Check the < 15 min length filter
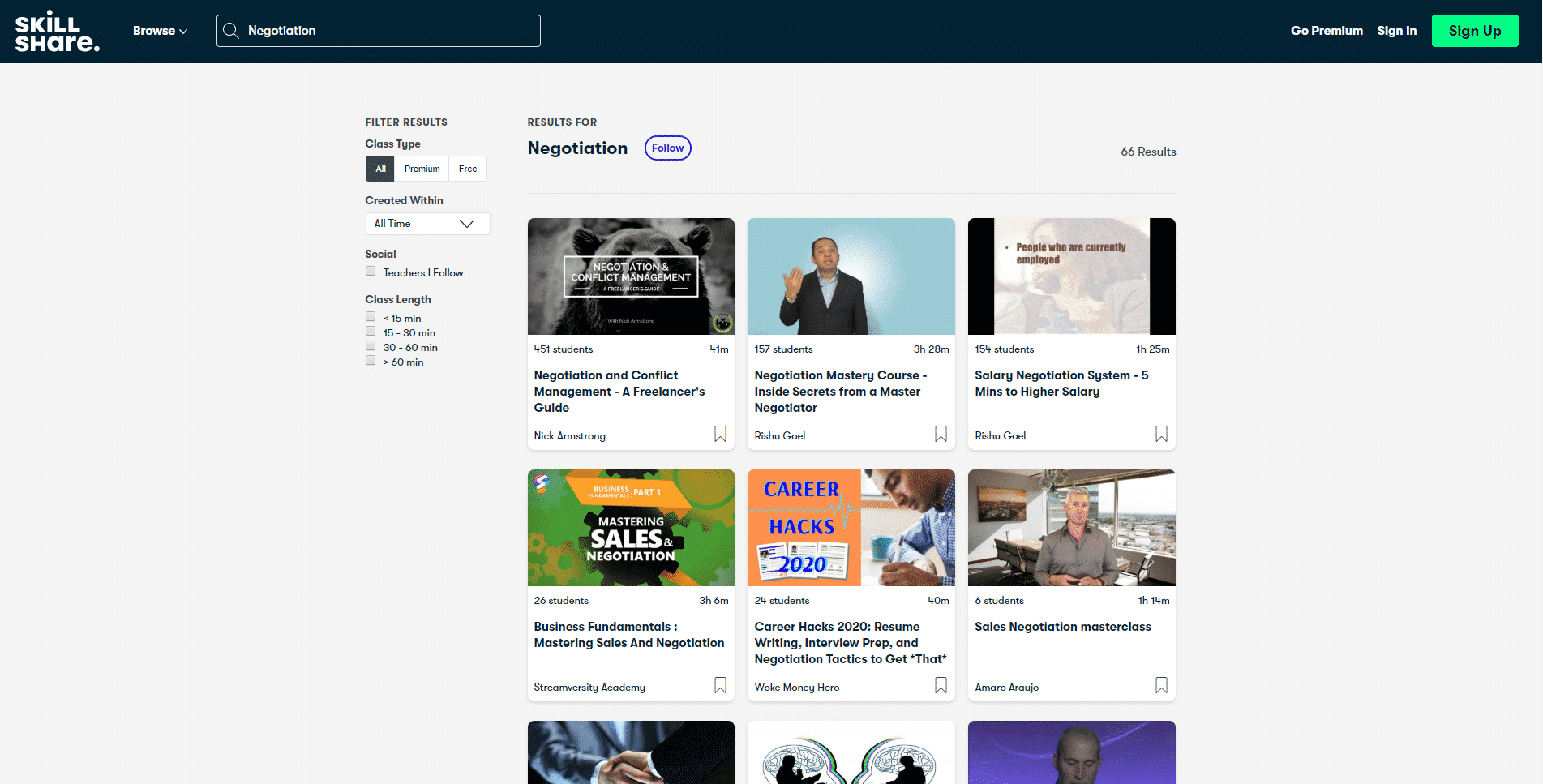The height and width of the screenshot is (784, 1543). [x=371, y=317]
